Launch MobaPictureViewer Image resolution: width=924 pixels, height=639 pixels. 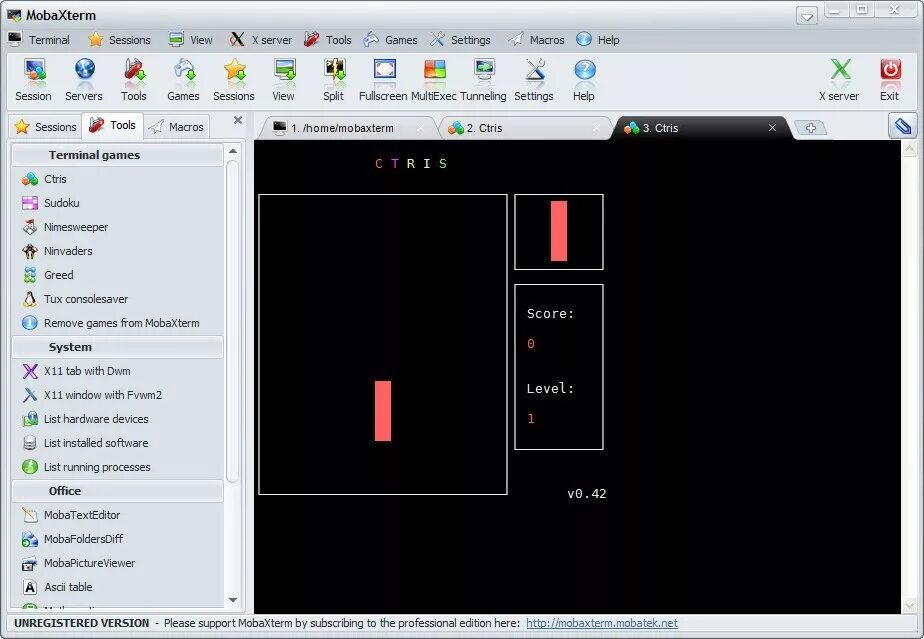[x=78, y=564]
